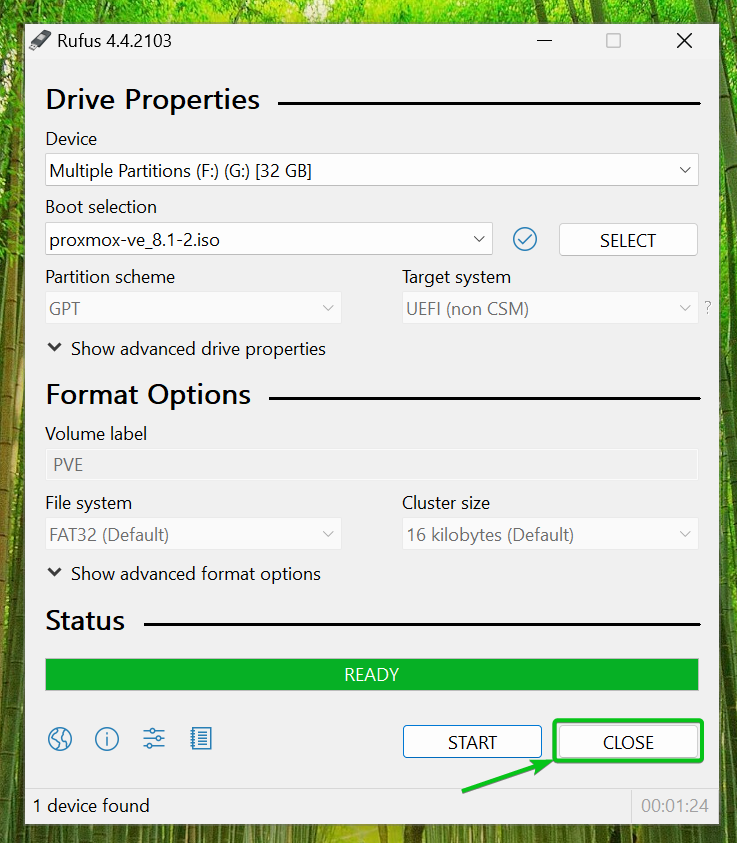Click the SELECT button
737x843 pixels.
[x=628, y=240]
